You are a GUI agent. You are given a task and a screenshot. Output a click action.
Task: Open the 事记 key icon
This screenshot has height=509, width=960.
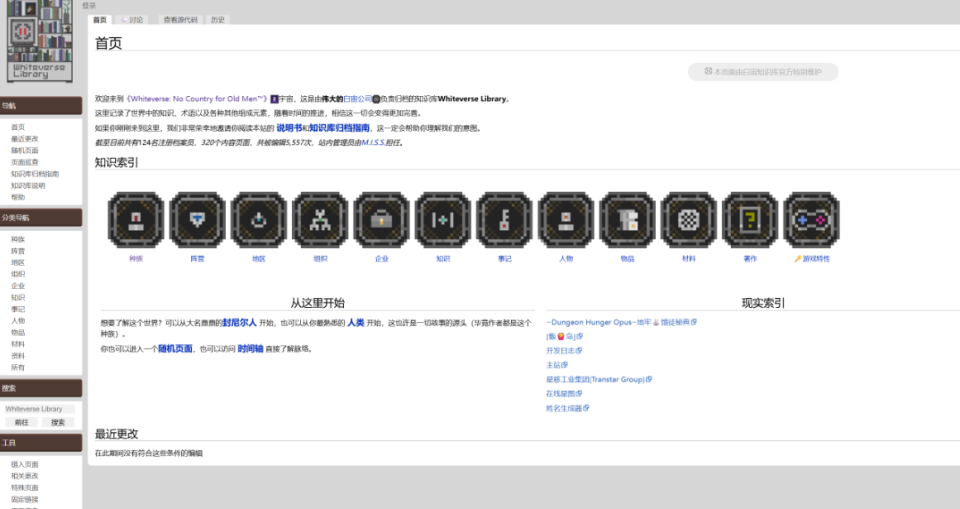point(504,220)
